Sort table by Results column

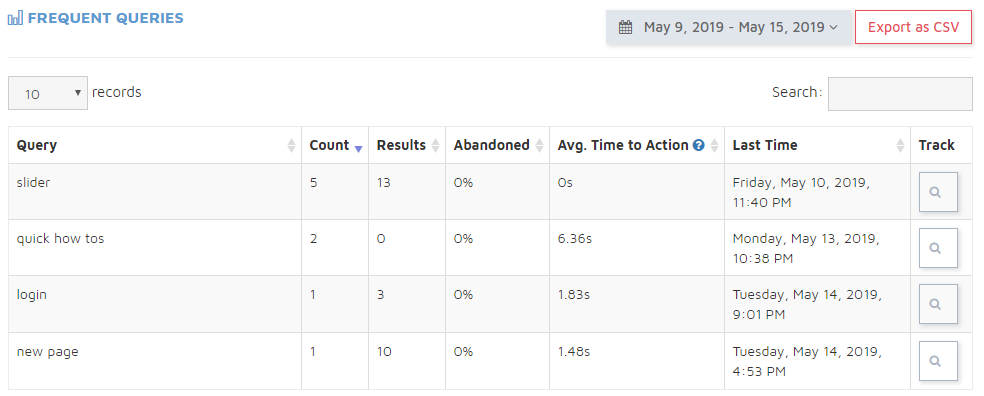pyautogui.click(x=407, y=145)
